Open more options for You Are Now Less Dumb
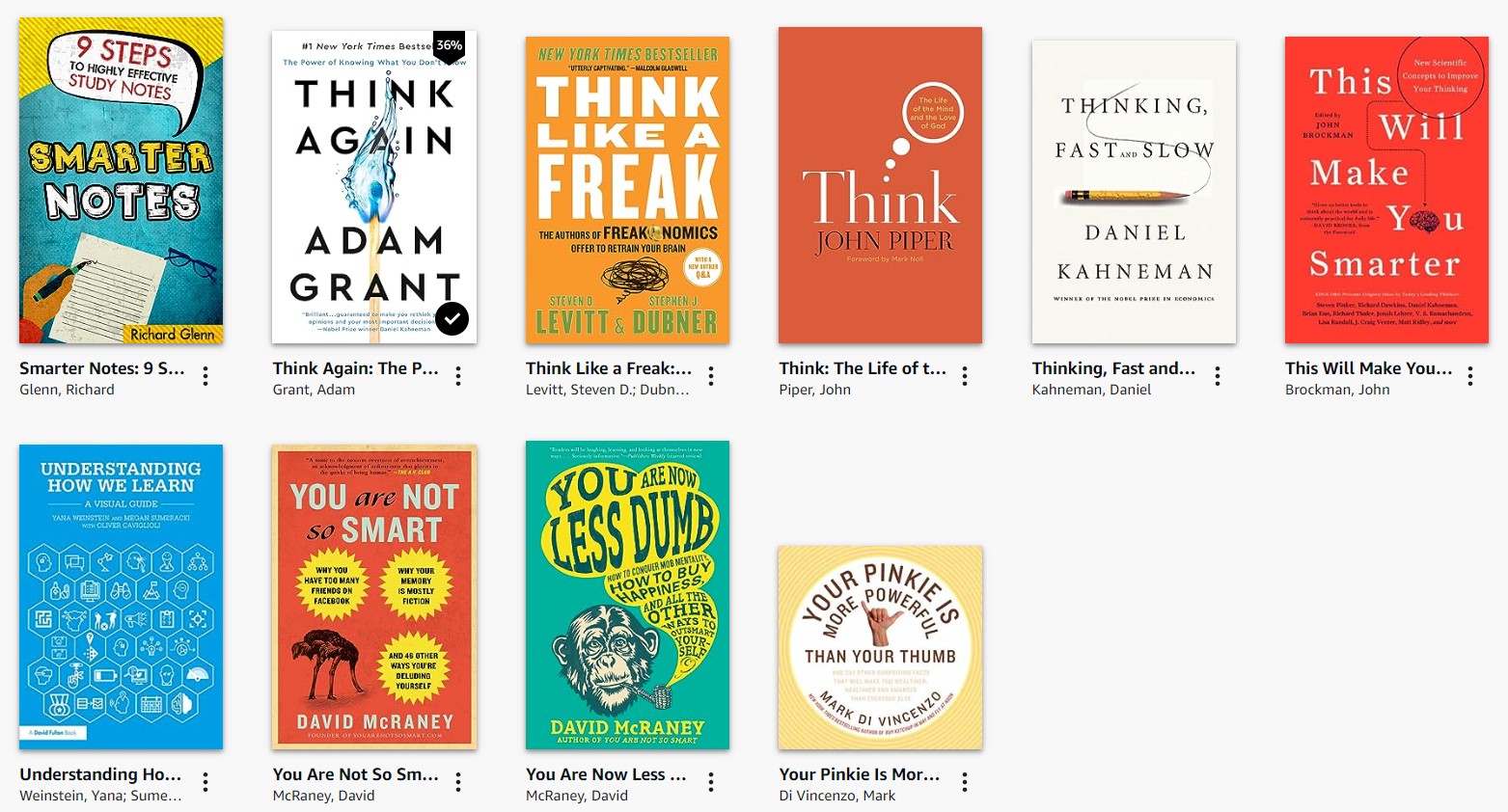The image size is (1508, 812). tap(711, 782)
